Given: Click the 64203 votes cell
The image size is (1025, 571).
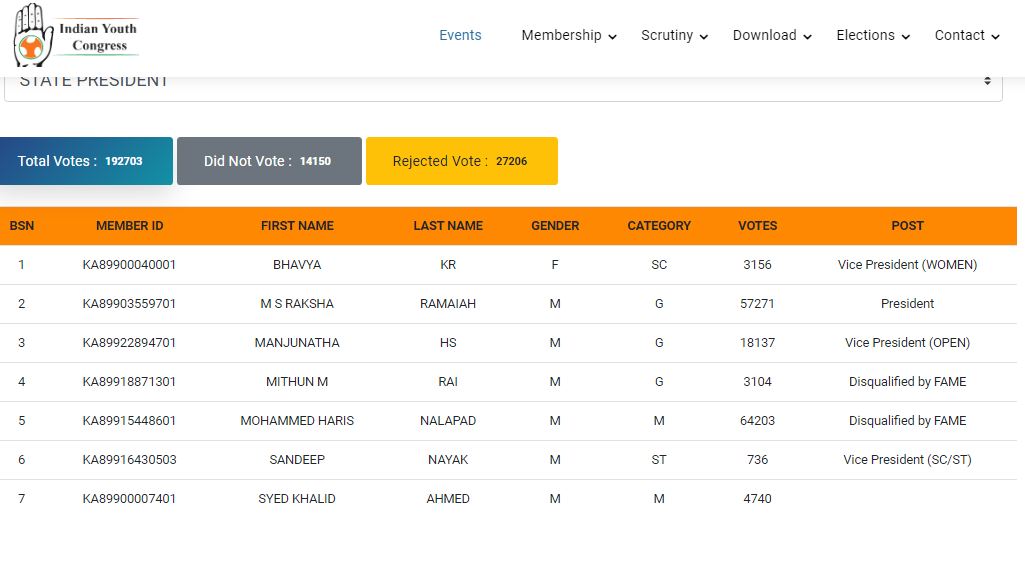Looking at the screenshot, I should (x=757, y=421).
